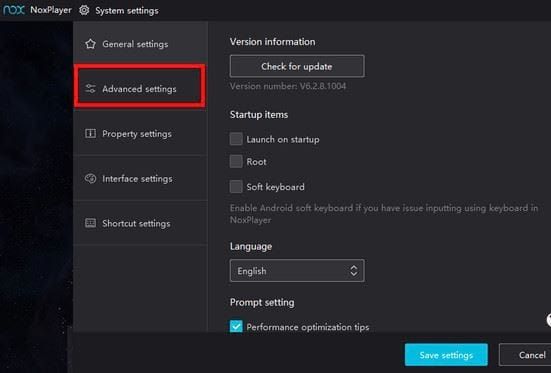Image resolution: width=551 pixels, height=373 pixels.
Task: Open the General settings tab
Action: (x=140, y=44)
